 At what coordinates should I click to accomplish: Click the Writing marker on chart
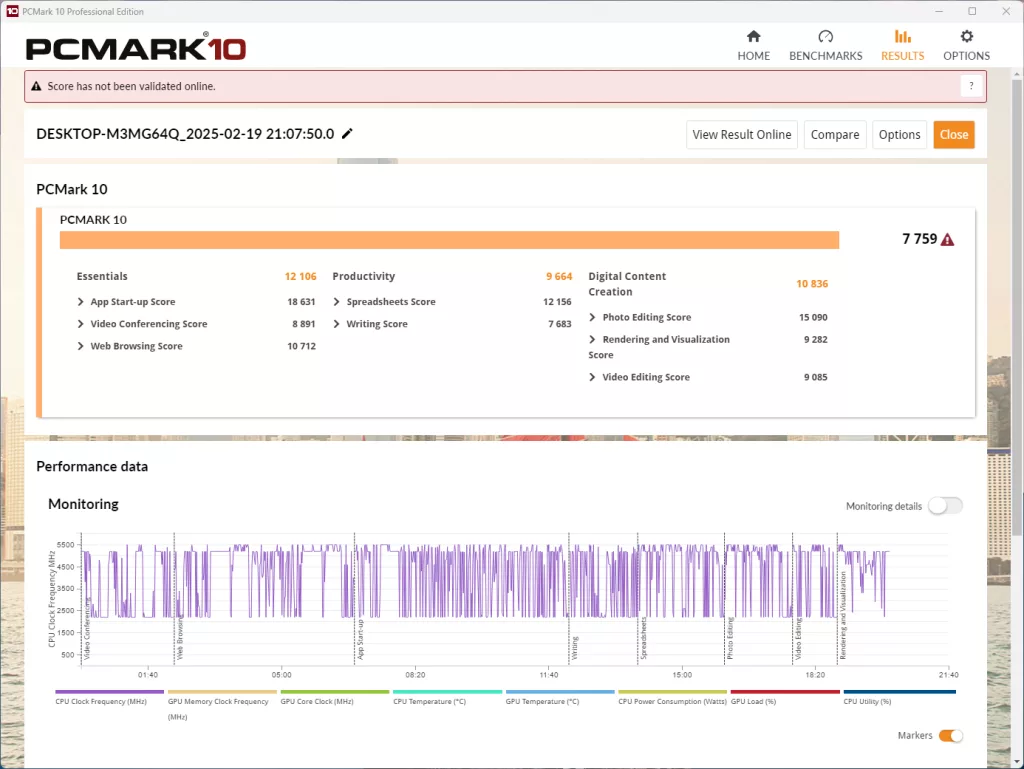(575, 648)
